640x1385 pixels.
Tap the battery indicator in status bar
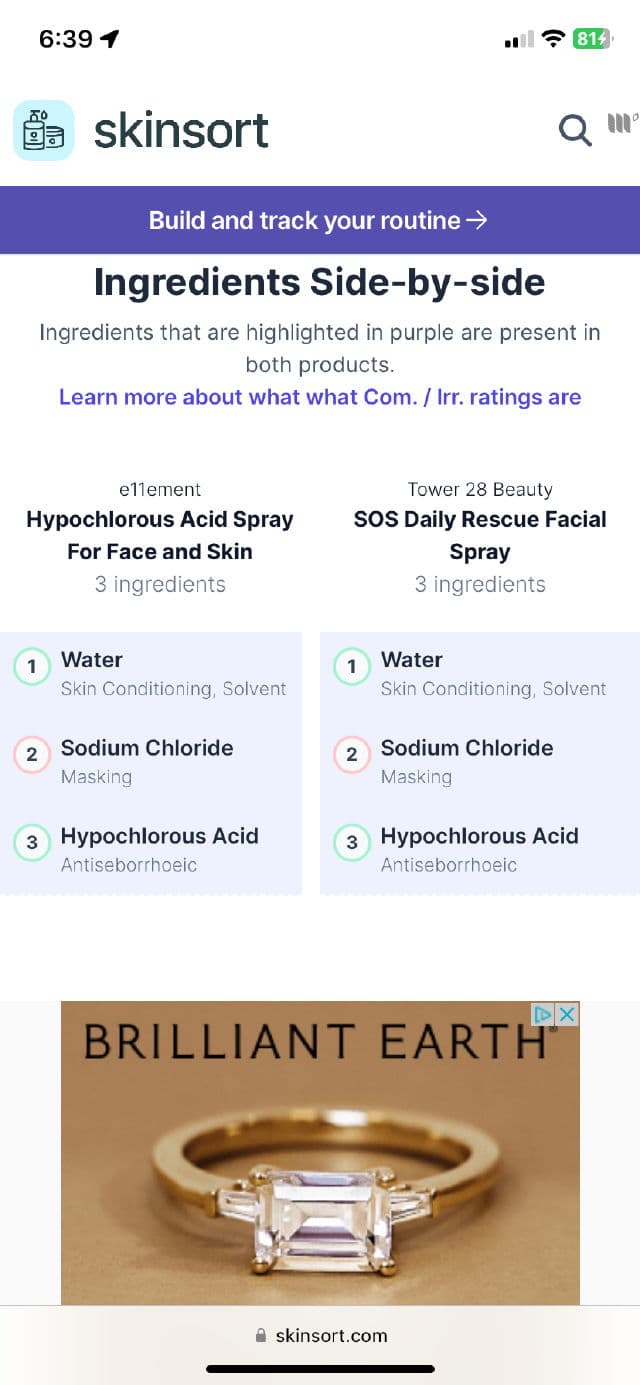590,39
